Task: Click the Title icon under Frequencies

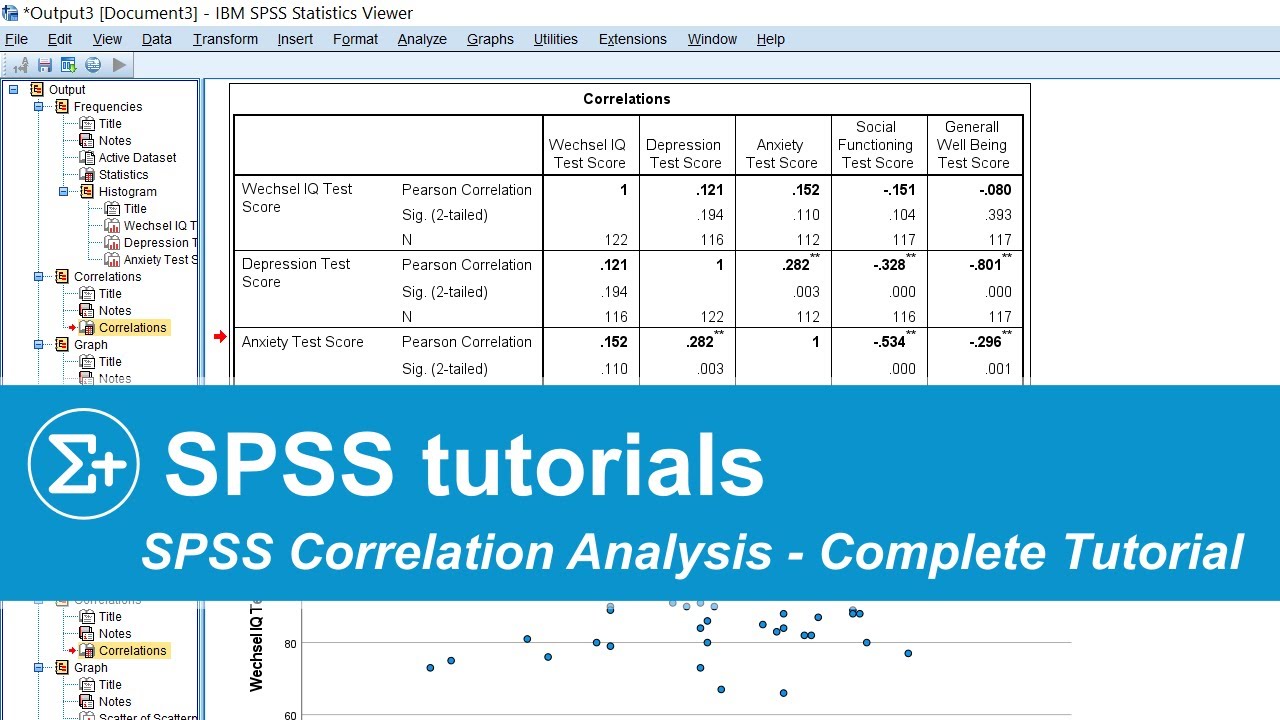Action: pyautogui.click(x=87, y=124)
